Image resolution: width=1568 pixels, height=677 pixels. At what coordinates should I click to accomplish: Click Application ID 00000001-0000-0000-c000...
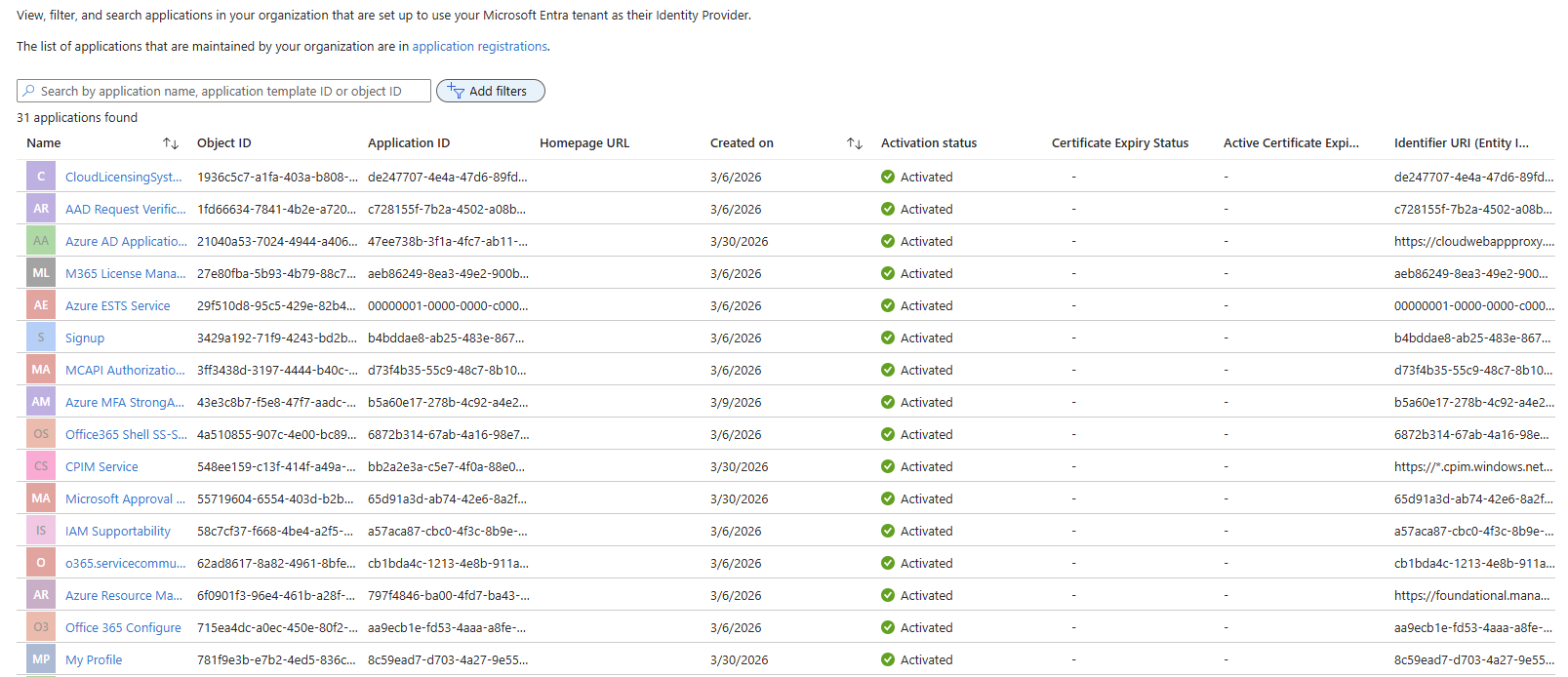pos(448,305)
